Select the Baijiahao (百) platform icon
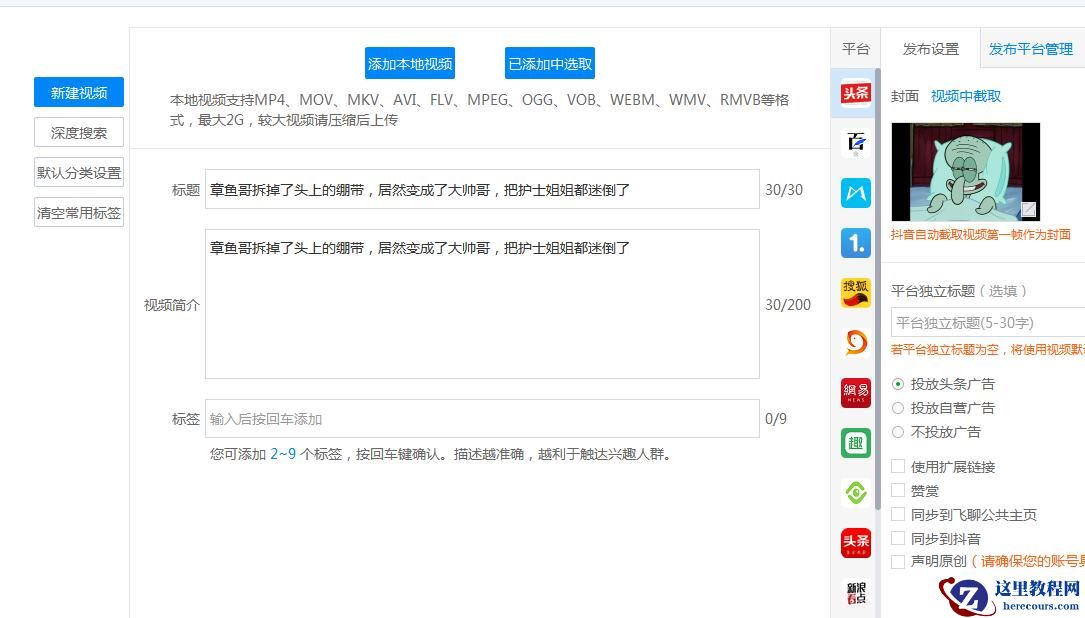The height and width of the screenshot is (618, 1085). (x=855, y=143)
